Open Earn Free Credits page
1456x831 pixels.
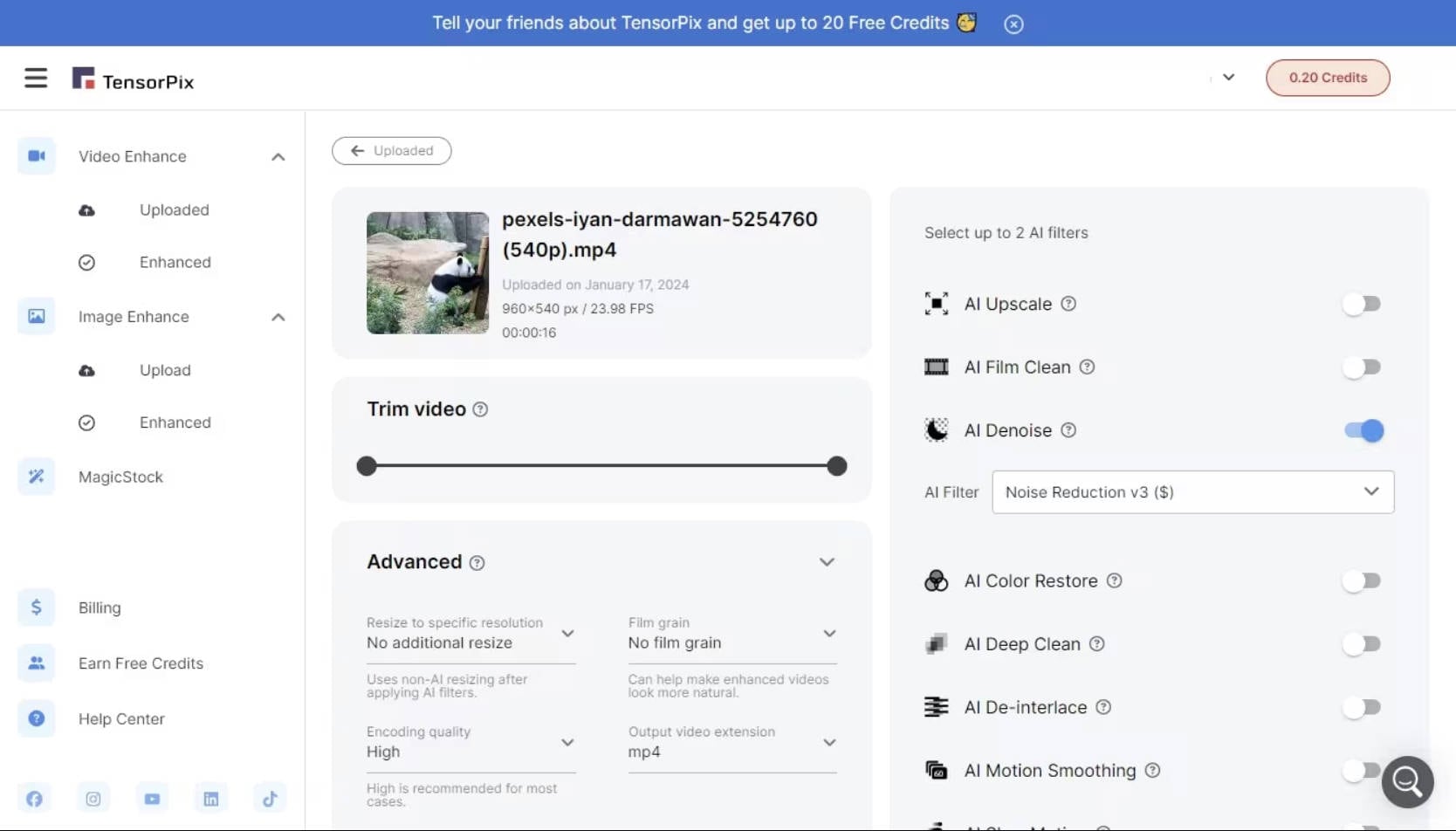tap(141, 663)
